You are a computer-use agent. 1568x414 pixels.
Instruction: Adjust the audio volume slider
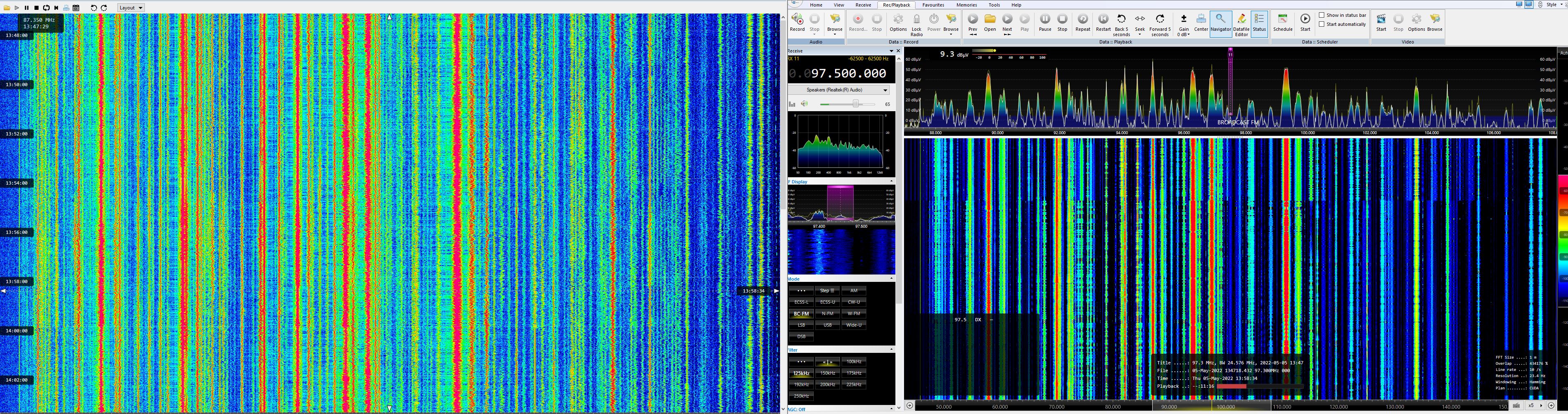(x=855, y=104)
